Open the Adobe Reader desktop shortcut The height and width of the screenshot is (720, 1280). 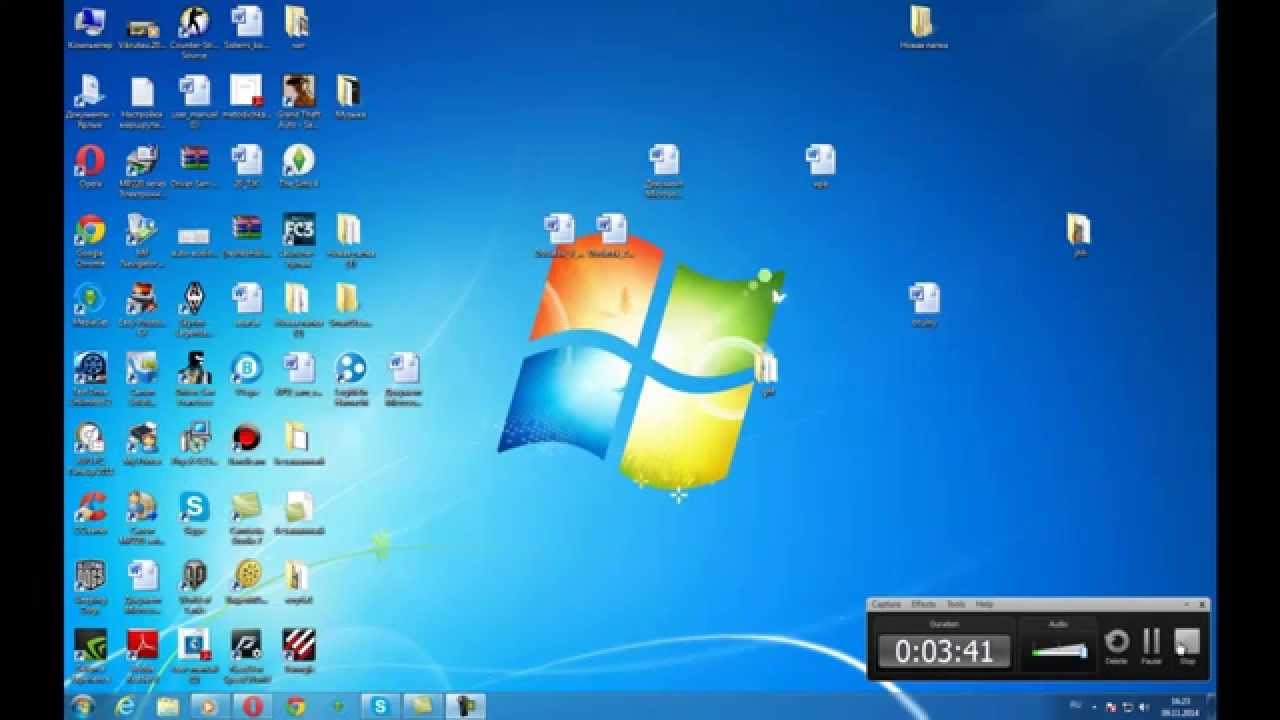tap(142, 655)
